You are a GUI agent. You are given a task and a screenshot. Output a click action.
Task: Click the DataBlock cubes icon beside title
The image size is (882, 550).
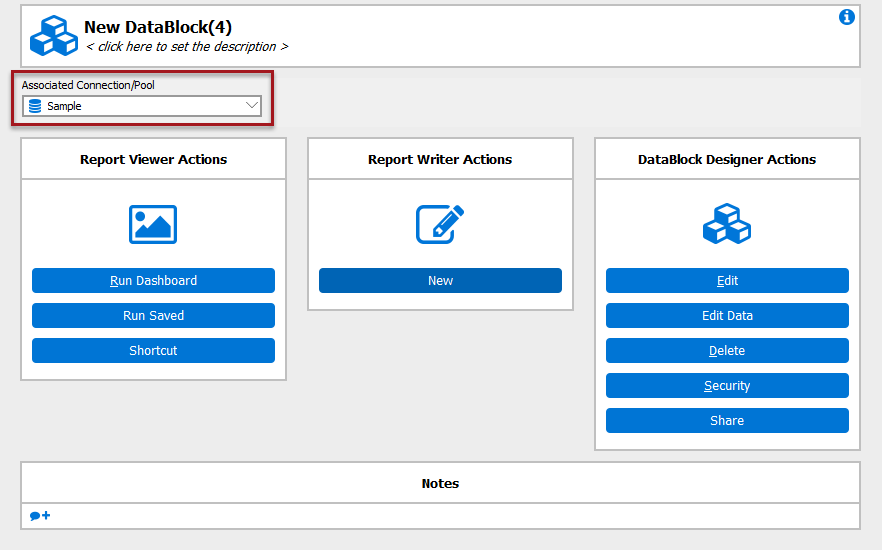53,35
